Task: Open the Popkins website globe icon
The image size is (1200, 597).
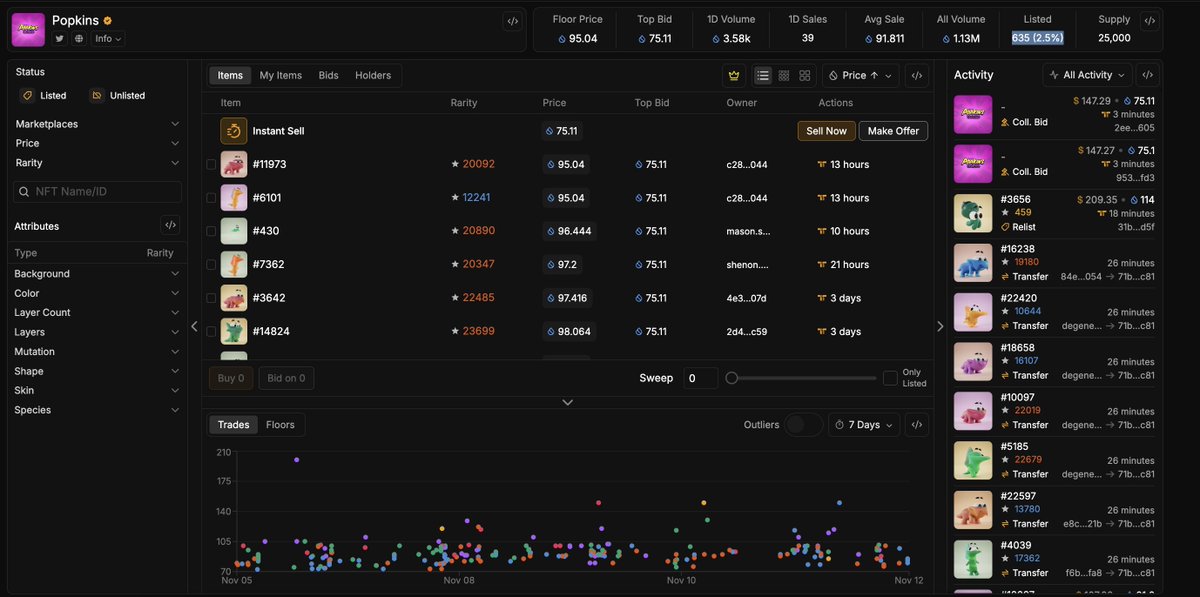Action: tap(79, 38)
